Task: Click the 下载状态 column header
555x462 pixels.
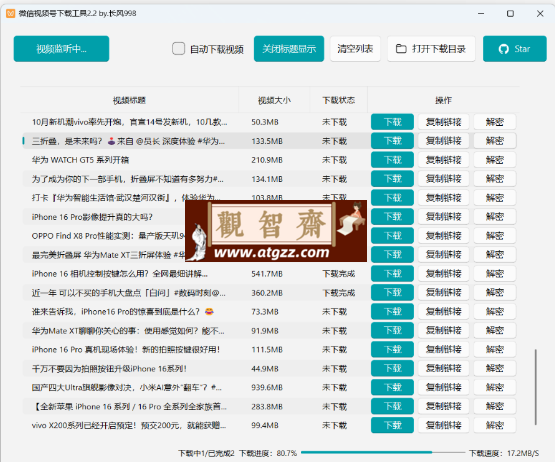Action: [x=339, y=101]
